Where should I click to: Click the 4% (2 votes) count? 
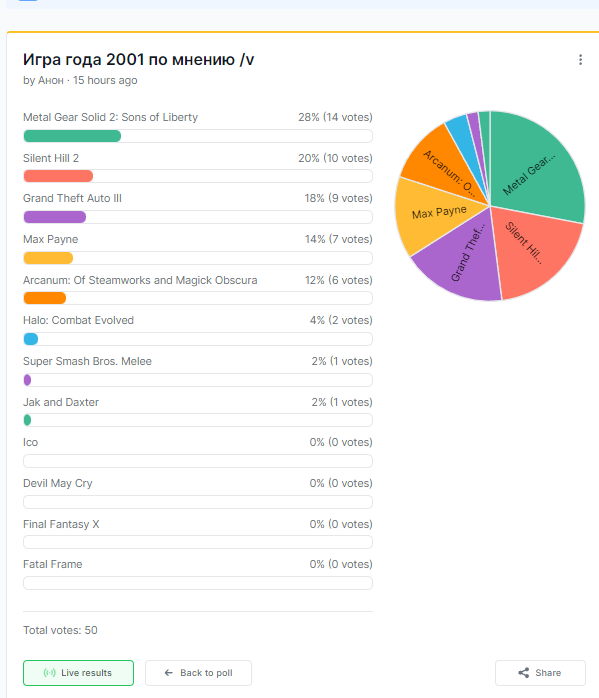pos(341,320)
